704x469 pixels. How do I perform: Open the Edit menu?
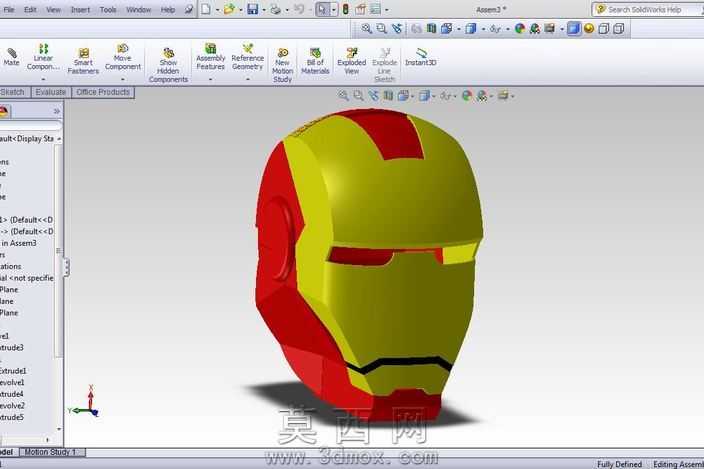pyautogui.click(x=30, y=9)
